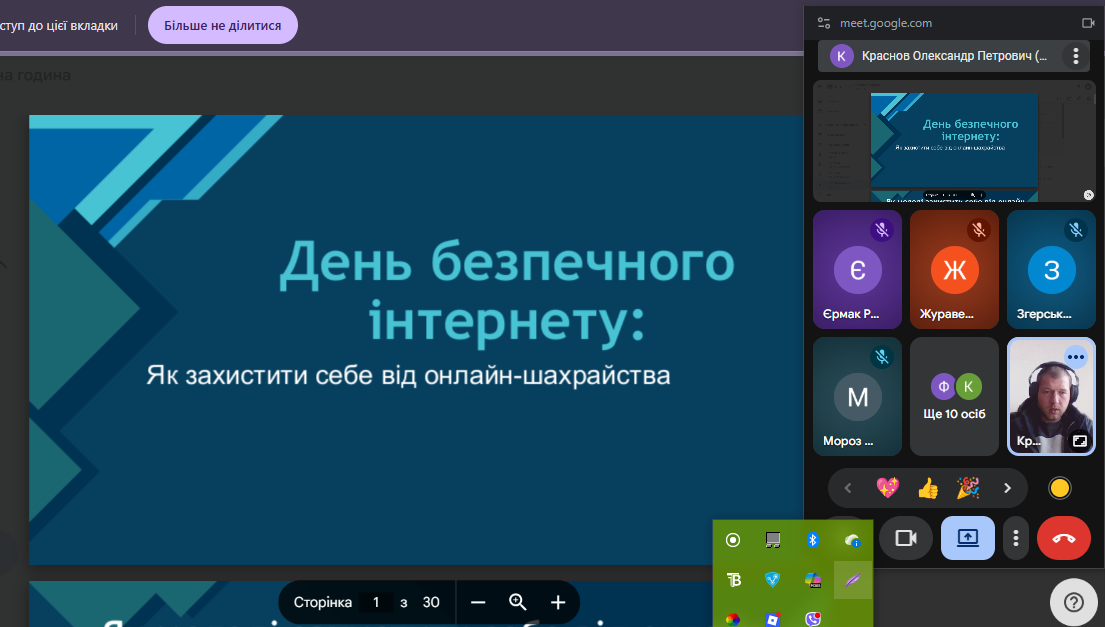Toggle the camera in the Meet toolbar
Screen dimensions: 1105x627
[x=905, y=538]
